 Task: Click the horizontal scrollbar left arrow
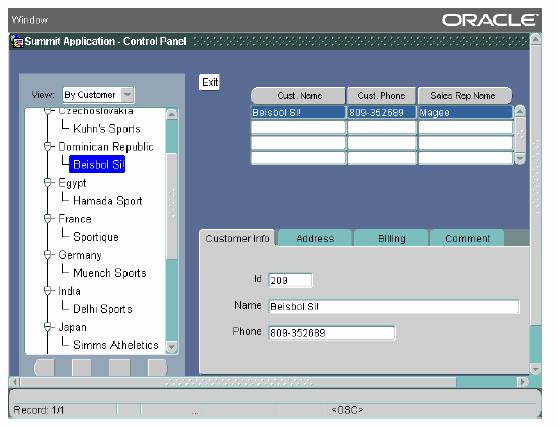click(x=15, y=382)
